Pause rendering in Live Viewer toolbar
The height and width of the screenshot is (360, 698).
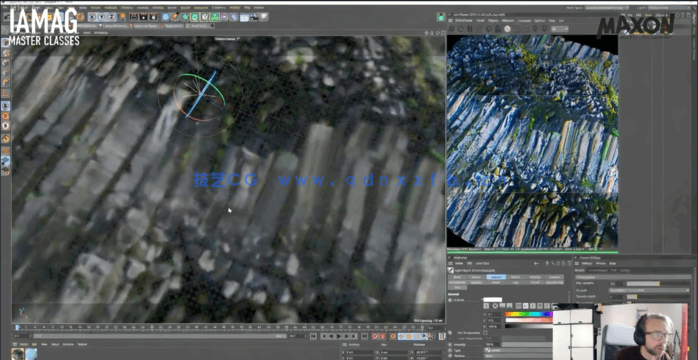pyautogui.click(x=470, y=28)
